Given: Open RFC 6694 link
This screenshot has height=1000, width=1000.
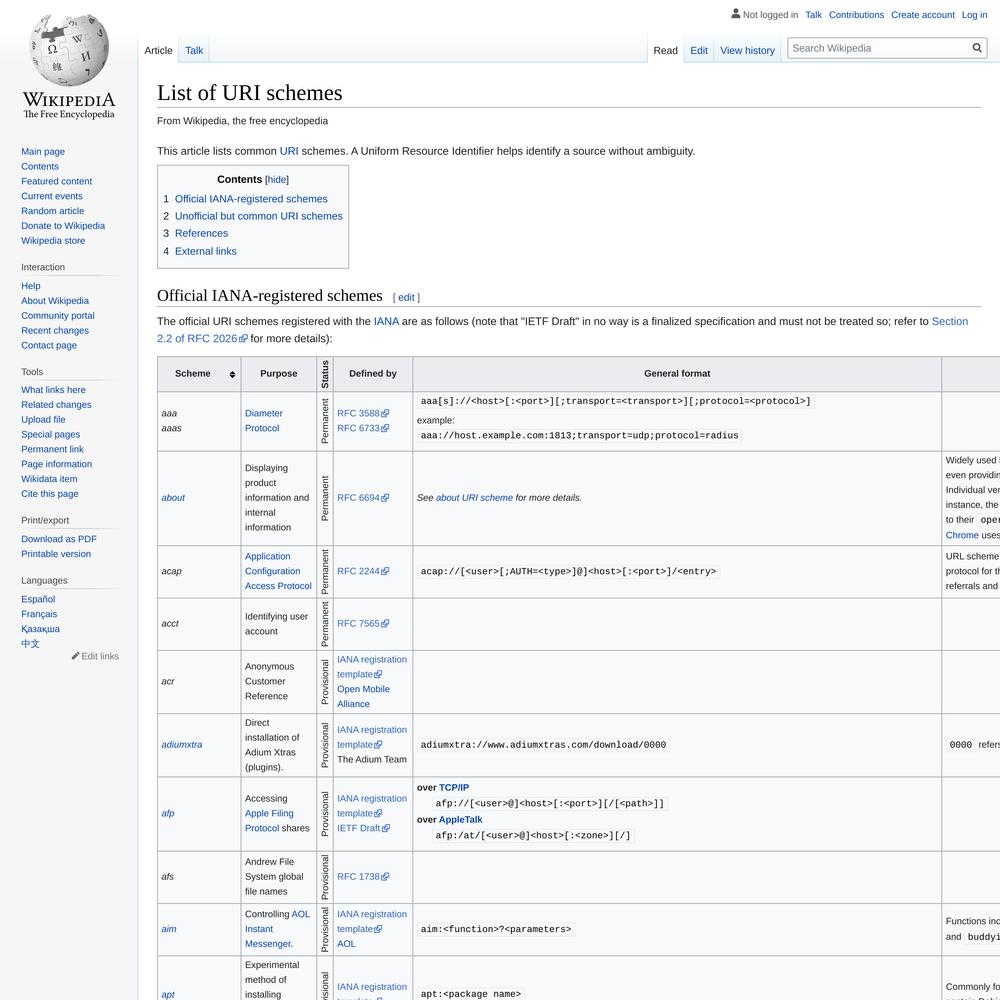Looking at the screenshot, I should point(362,497).
